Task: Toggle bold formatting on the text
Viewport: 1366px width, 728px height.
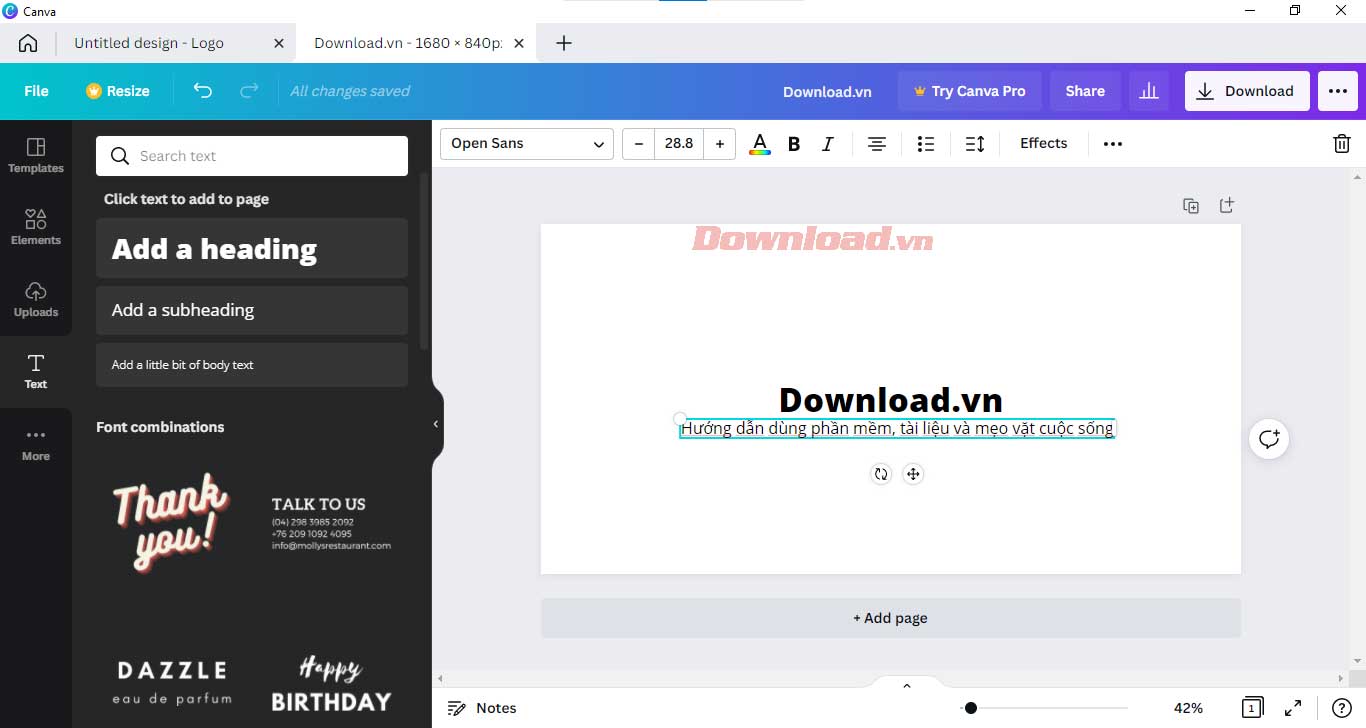Action: tap(793, 143)
